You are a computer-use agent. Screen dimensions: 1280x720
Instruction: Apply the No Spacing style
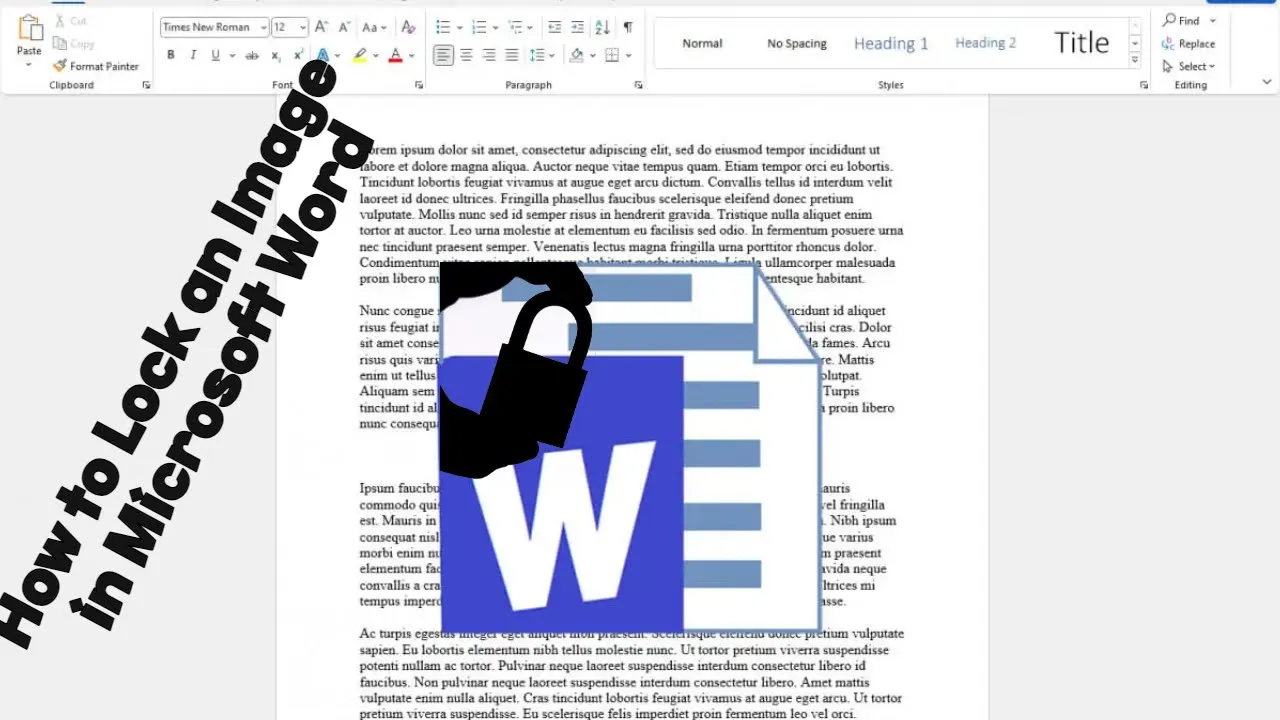(797, 43)
